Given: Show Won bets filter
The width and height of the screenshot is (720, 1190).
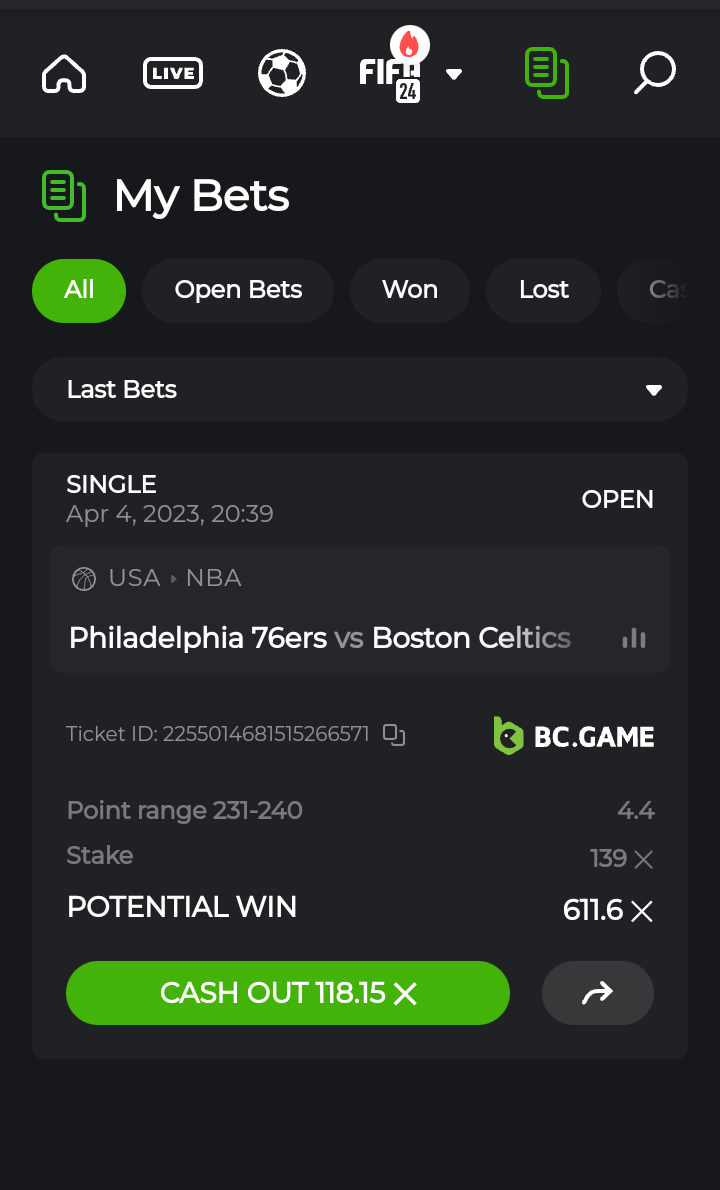Looking at the screenshot, I should tap(410, 290).
